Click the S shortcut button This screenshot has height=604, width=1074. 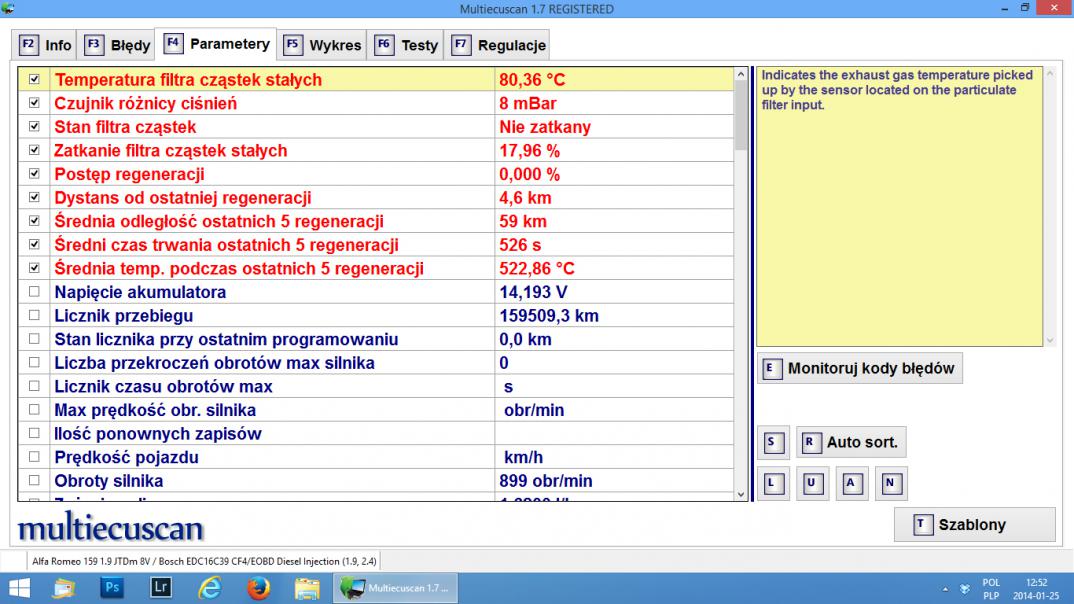coord(771,442)
